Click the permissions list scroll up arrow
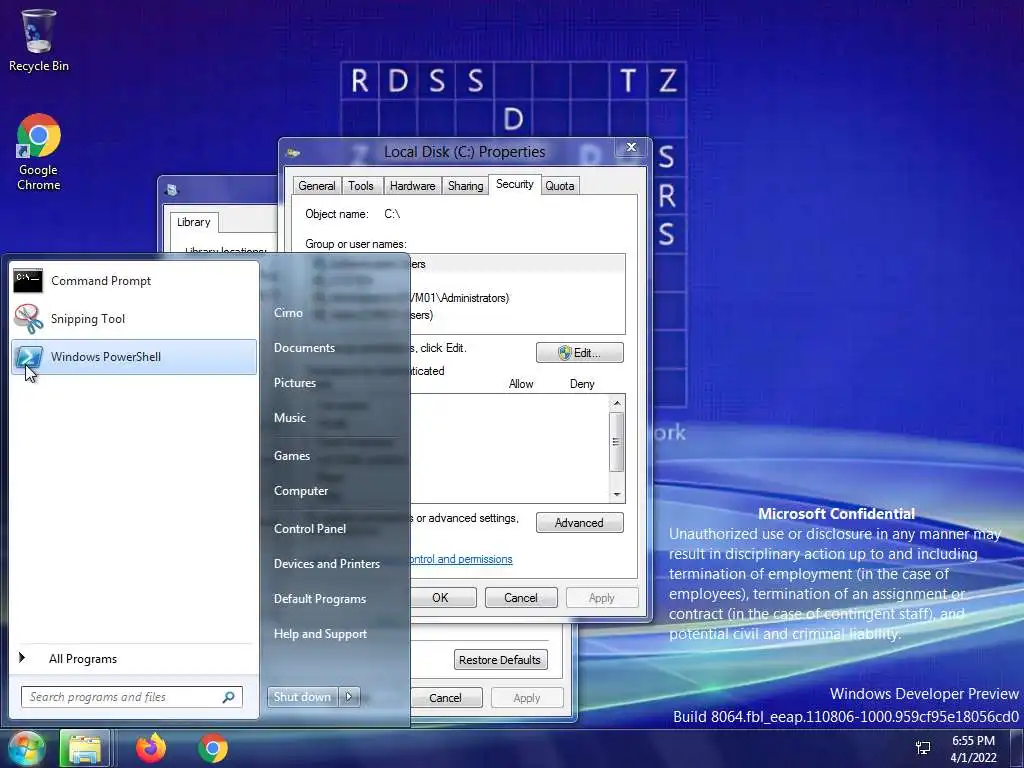 click(616, 404)
